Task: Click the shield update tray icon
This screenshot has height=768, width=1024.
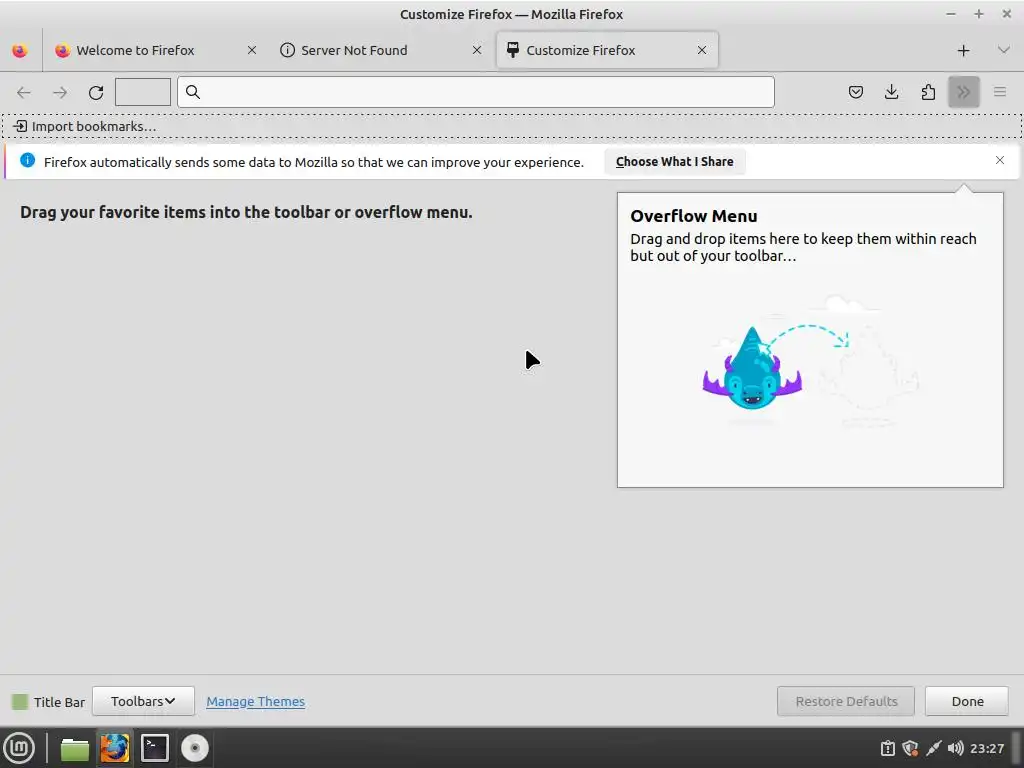Action: click(910, 748)
